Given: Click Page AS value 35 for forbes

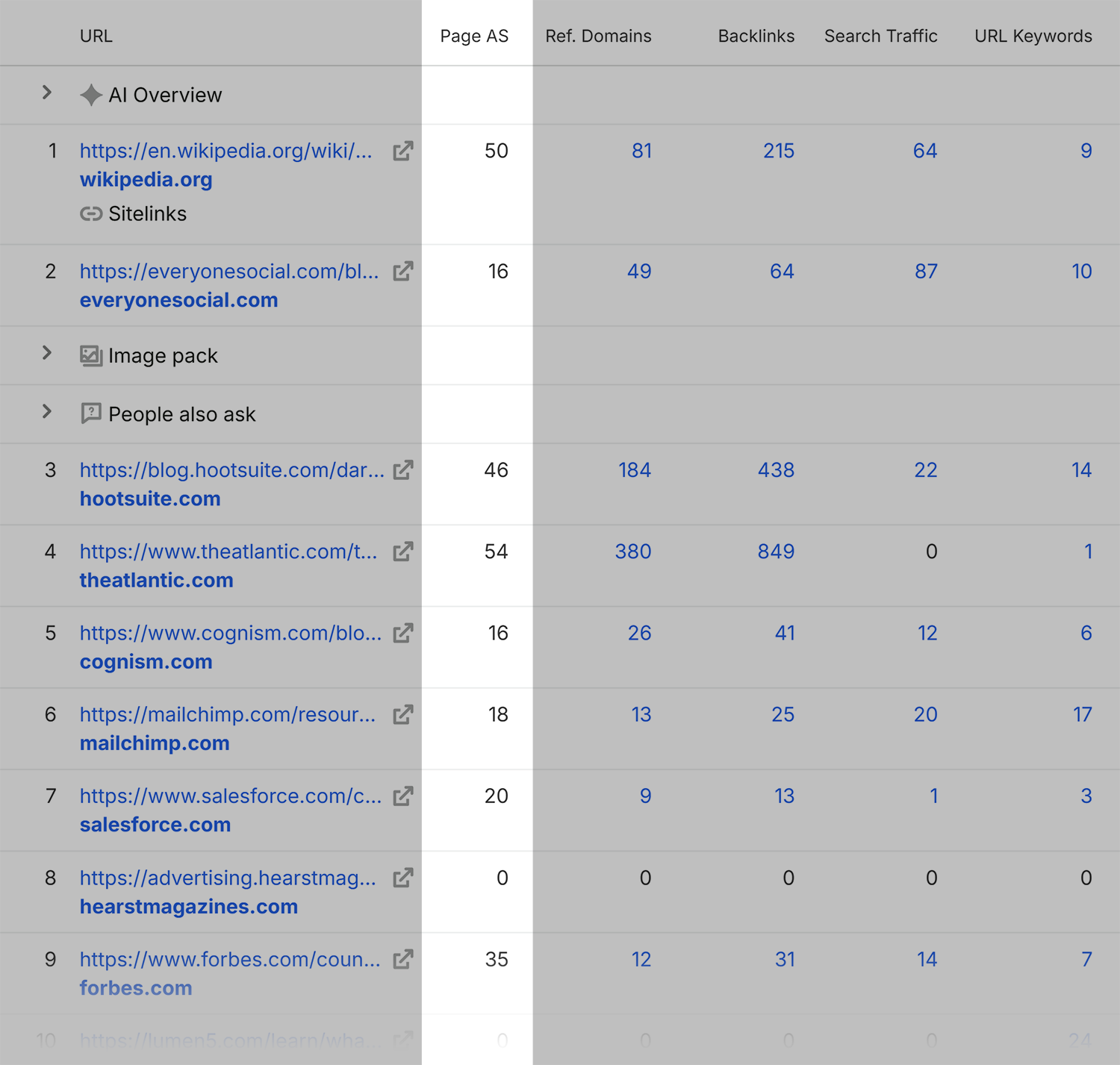Looking at the screenshot, I should click(497, 959).
